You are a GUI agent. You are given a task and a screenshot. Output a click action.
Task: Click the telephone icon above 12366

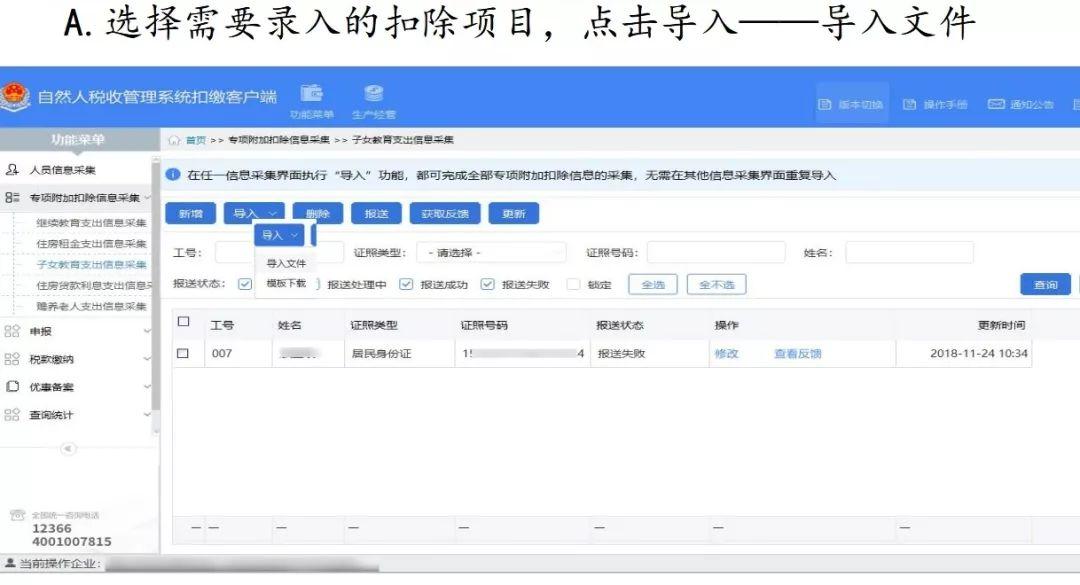click(18, 515)
